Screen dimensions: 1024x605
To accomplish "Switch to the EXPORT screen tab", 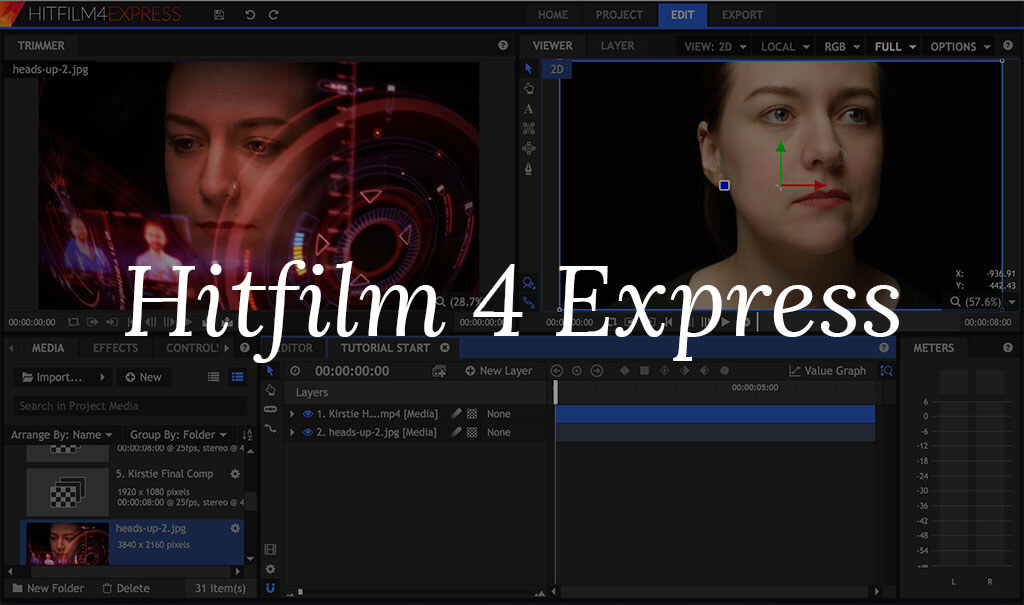I will [742, 14].
